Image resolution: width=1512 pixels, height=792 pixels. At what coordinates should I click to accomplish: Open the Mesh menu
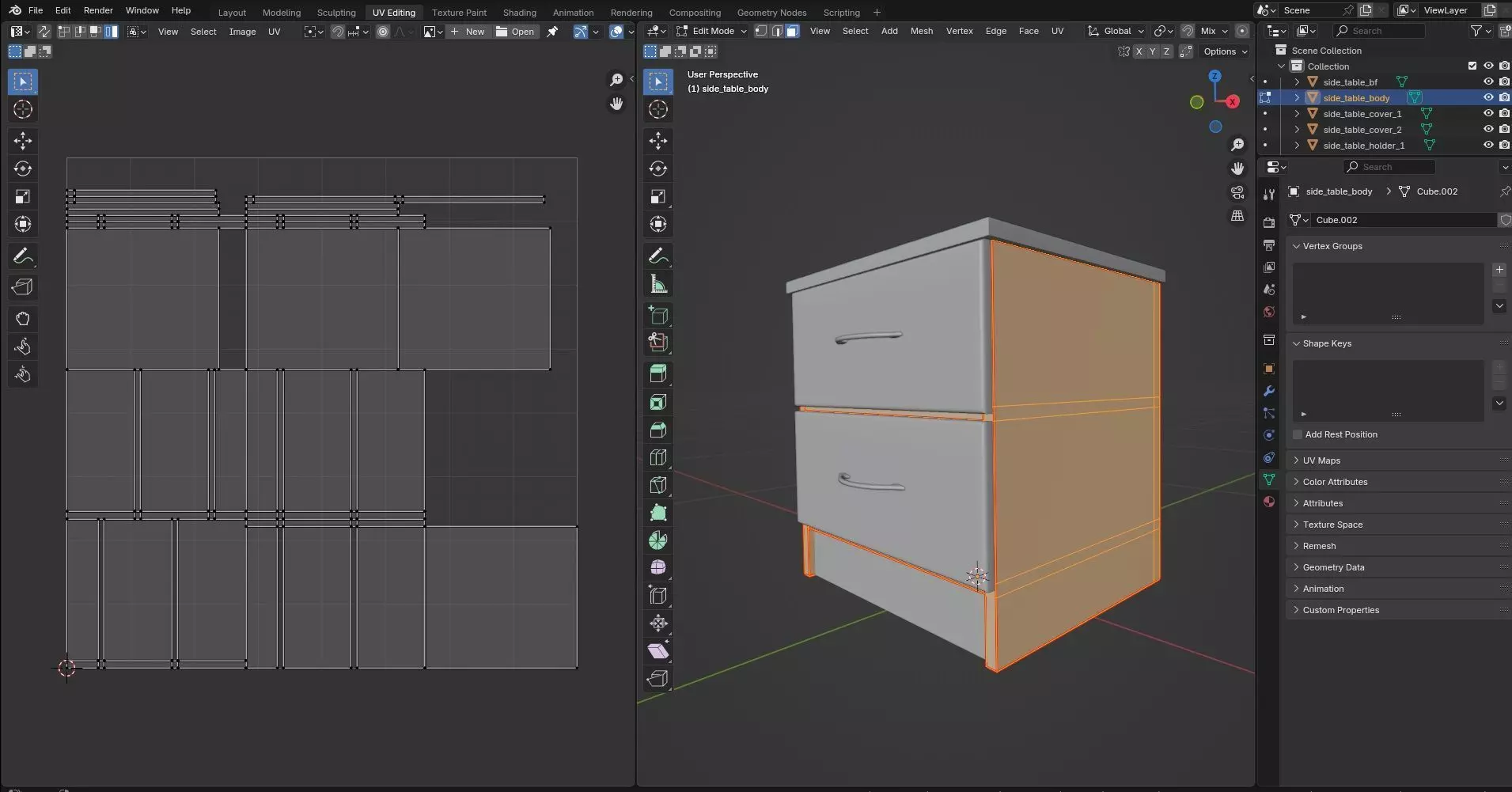(921, 31)
